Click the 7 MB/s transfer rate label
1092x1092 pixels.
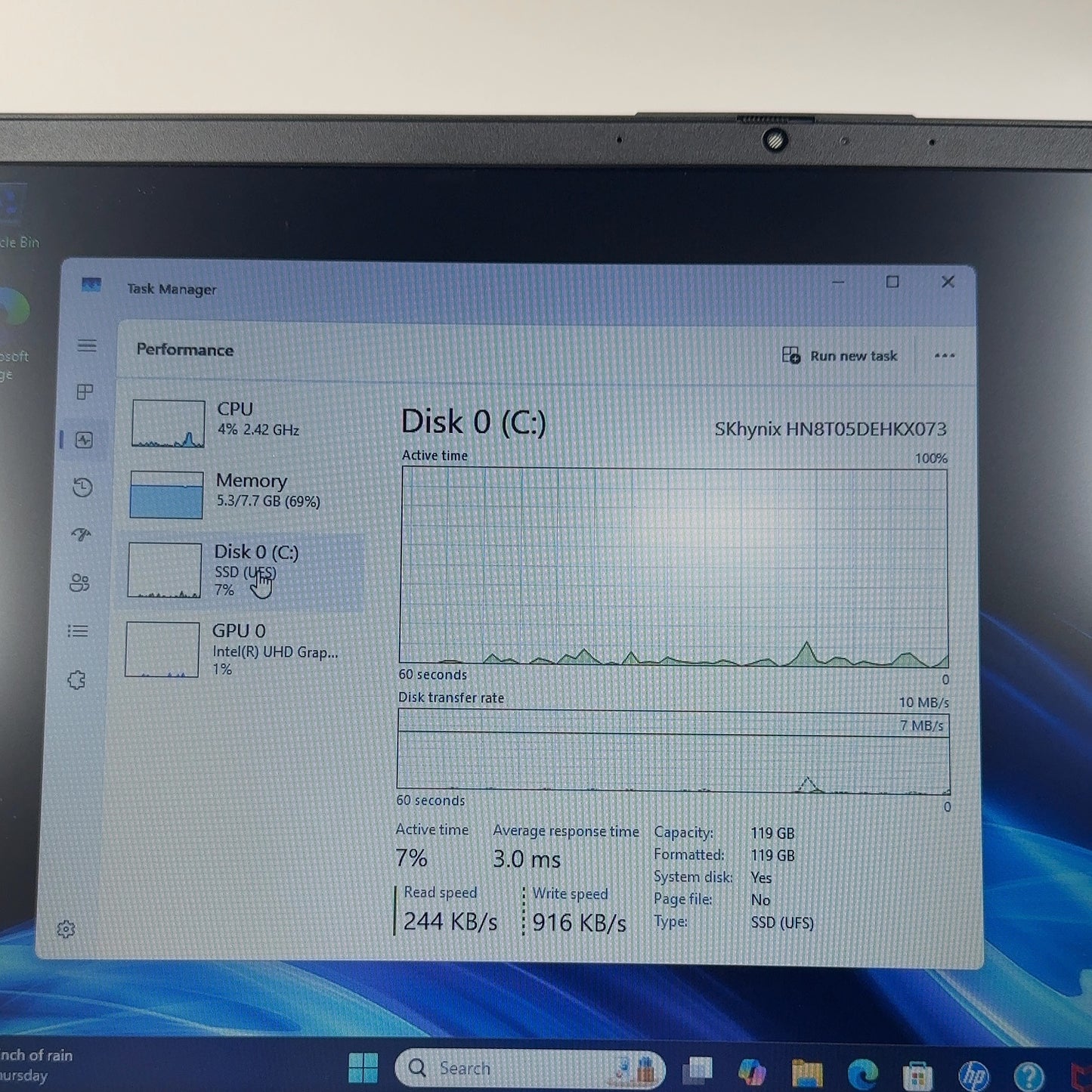(x=921, y=725)
